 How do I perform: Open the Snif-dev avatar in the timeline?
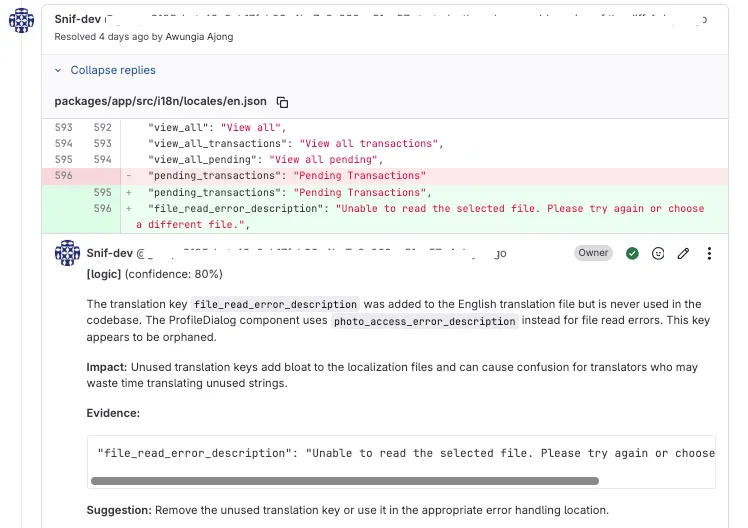[21, 21]
